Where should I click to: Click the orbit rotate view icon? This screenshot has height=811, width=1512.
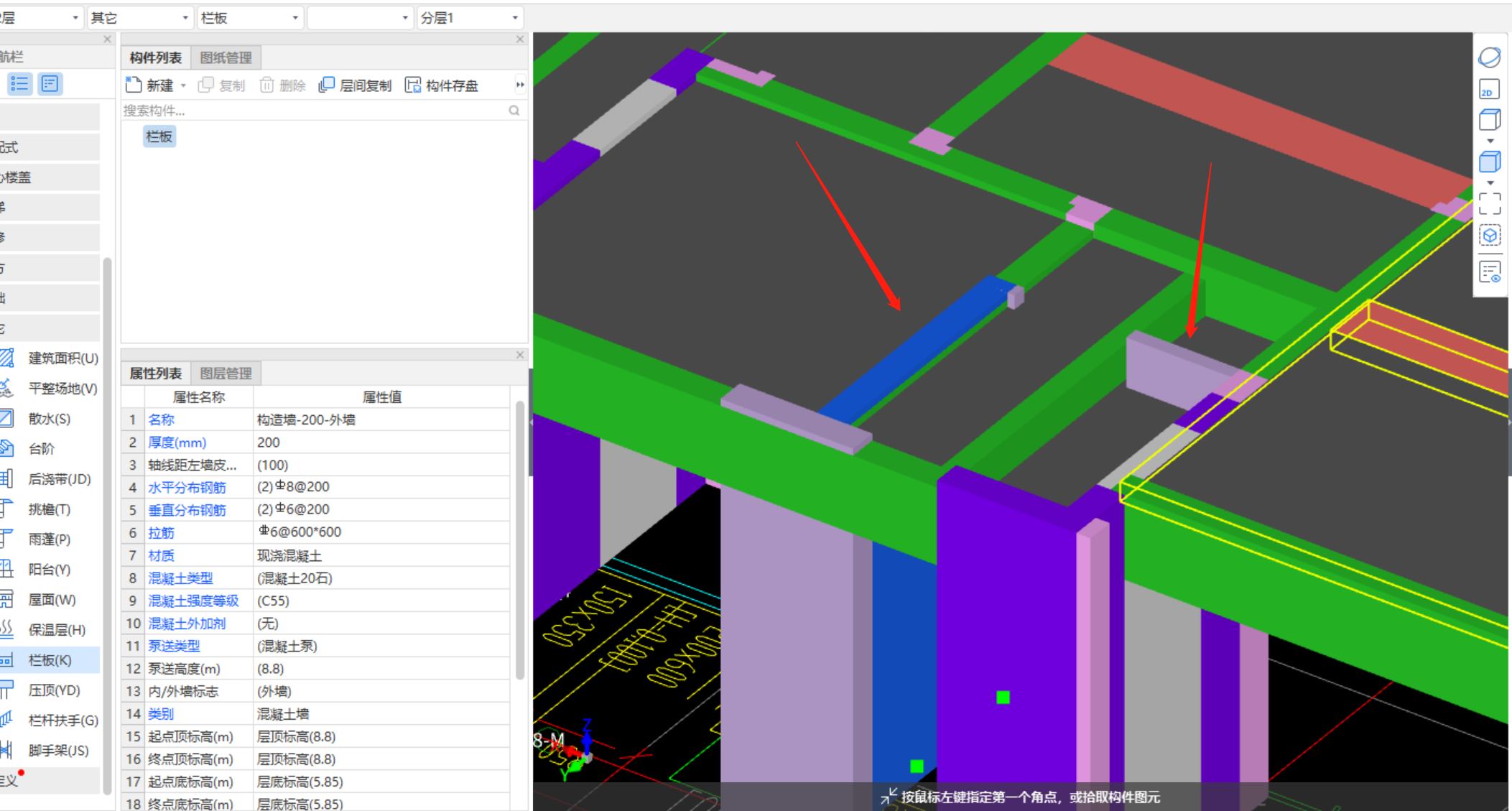click(x=1490, y=57)
